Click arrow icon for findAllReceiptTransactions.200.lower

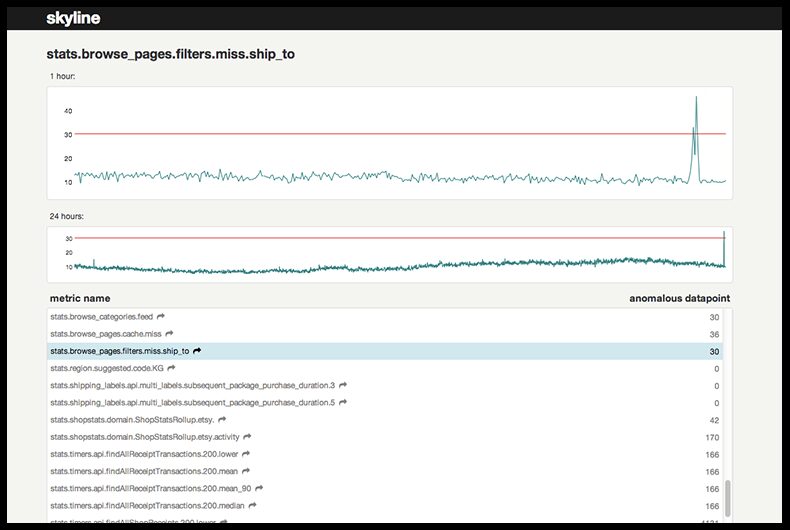(x=246, y=453)
